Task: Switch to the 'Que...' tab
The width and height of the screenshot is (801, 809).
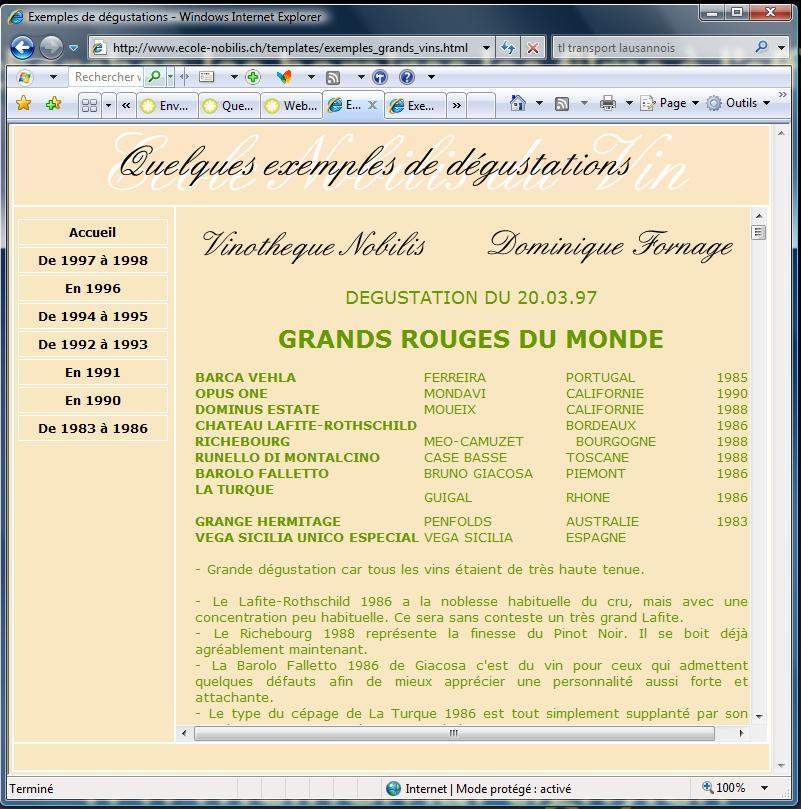Action: click(x=230, y=106)
